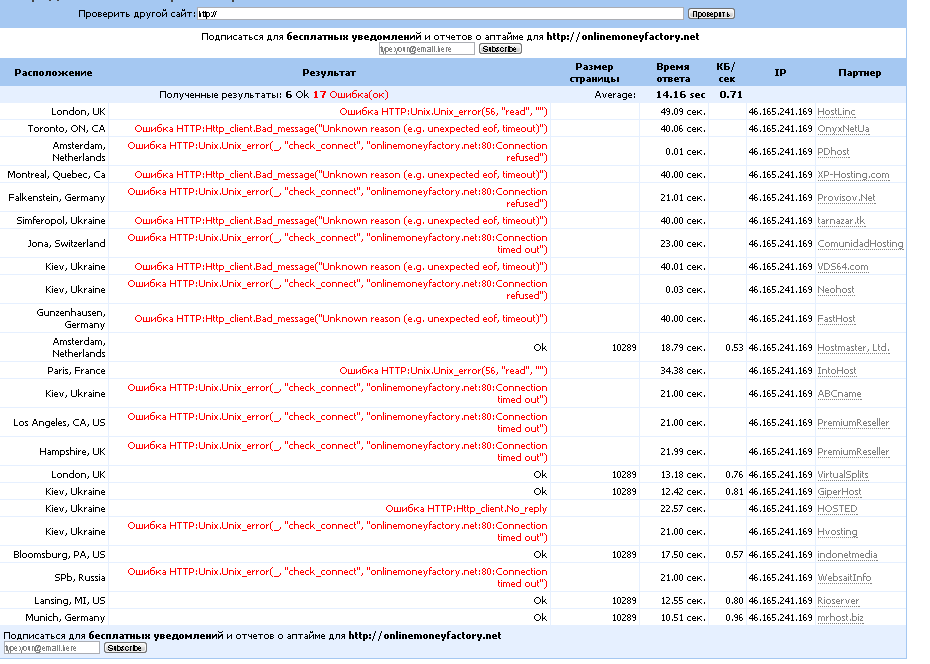Click the top email subscription field
930x664 pixels.
click(x=426, y=48)
